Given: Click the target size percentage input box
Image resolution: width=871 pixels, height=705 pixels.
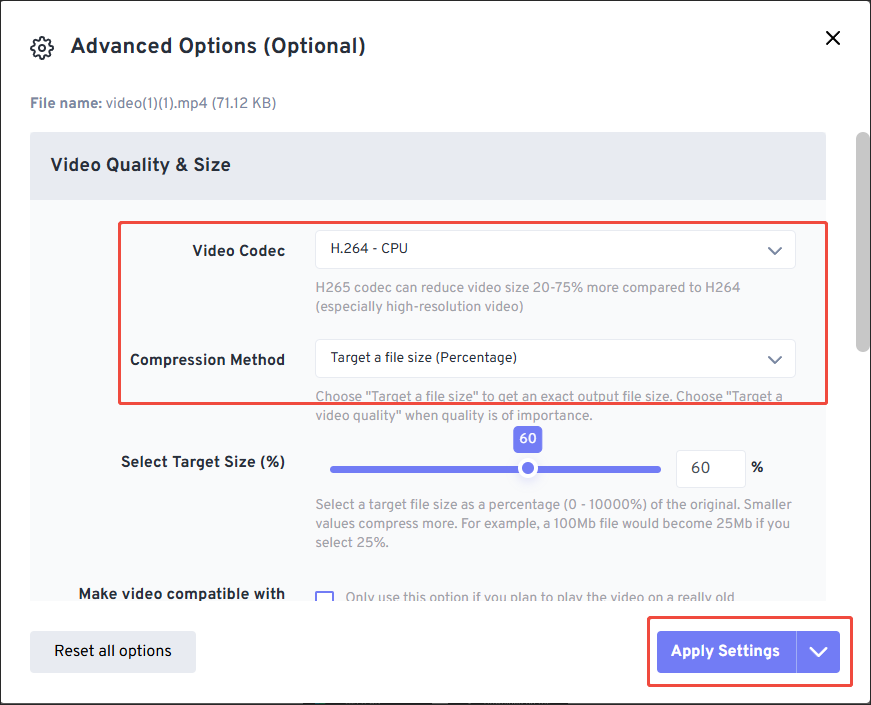Looking at the screenshot, I should click(710, 468).
